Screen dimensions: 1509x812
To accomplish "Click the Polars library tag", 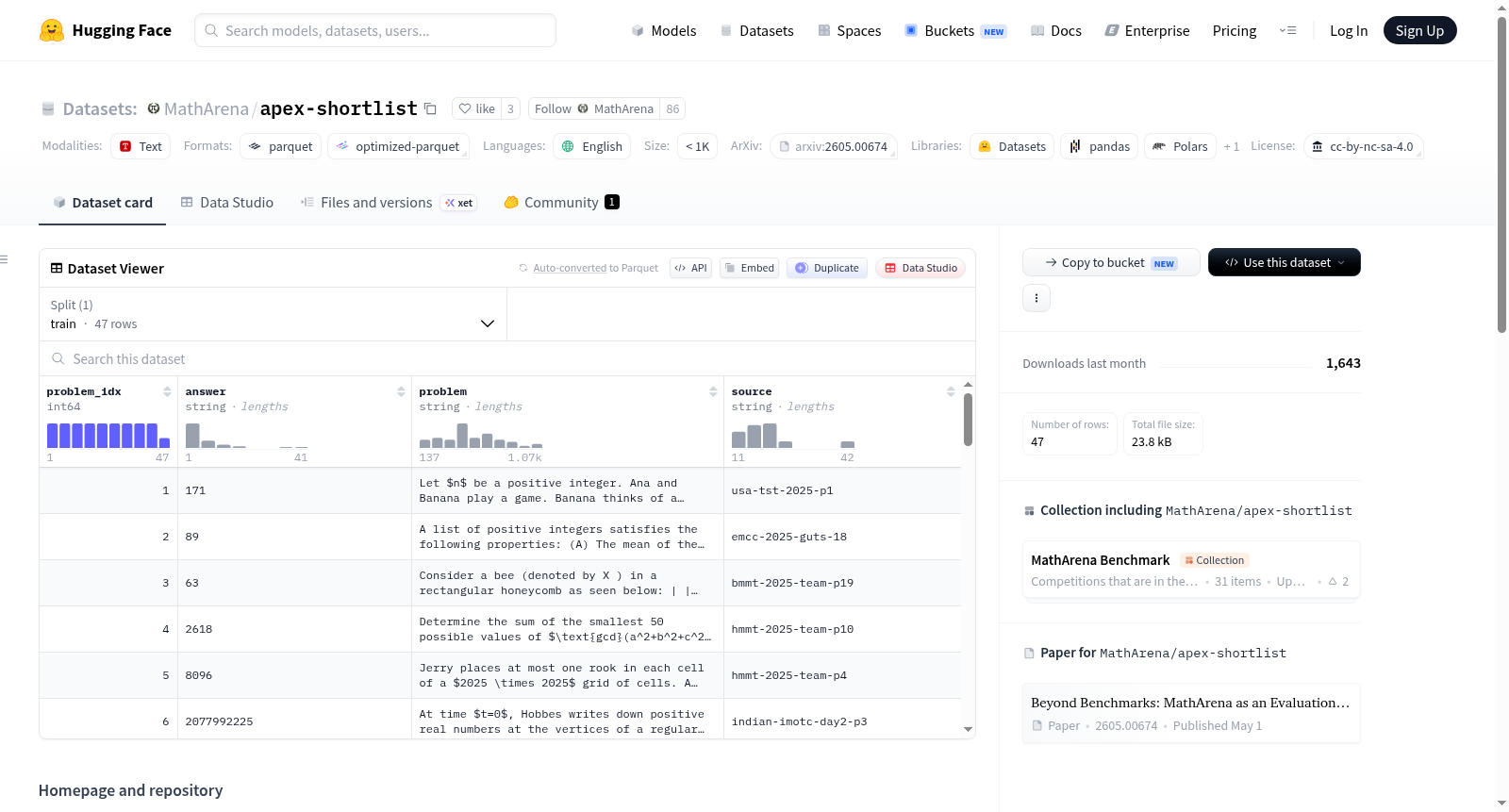I will point(1180,146).
